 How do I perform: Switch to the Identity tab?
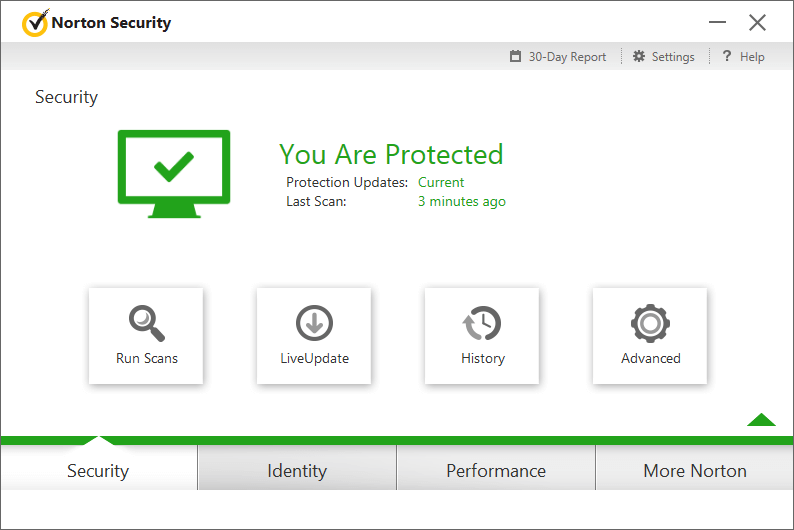(297, 471)
